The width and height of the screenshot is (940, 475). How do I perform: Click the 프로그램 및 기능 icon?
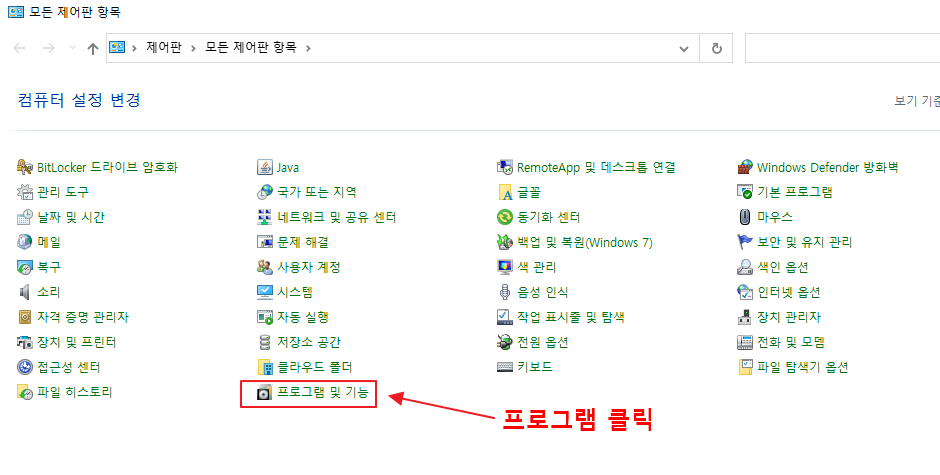264,393
